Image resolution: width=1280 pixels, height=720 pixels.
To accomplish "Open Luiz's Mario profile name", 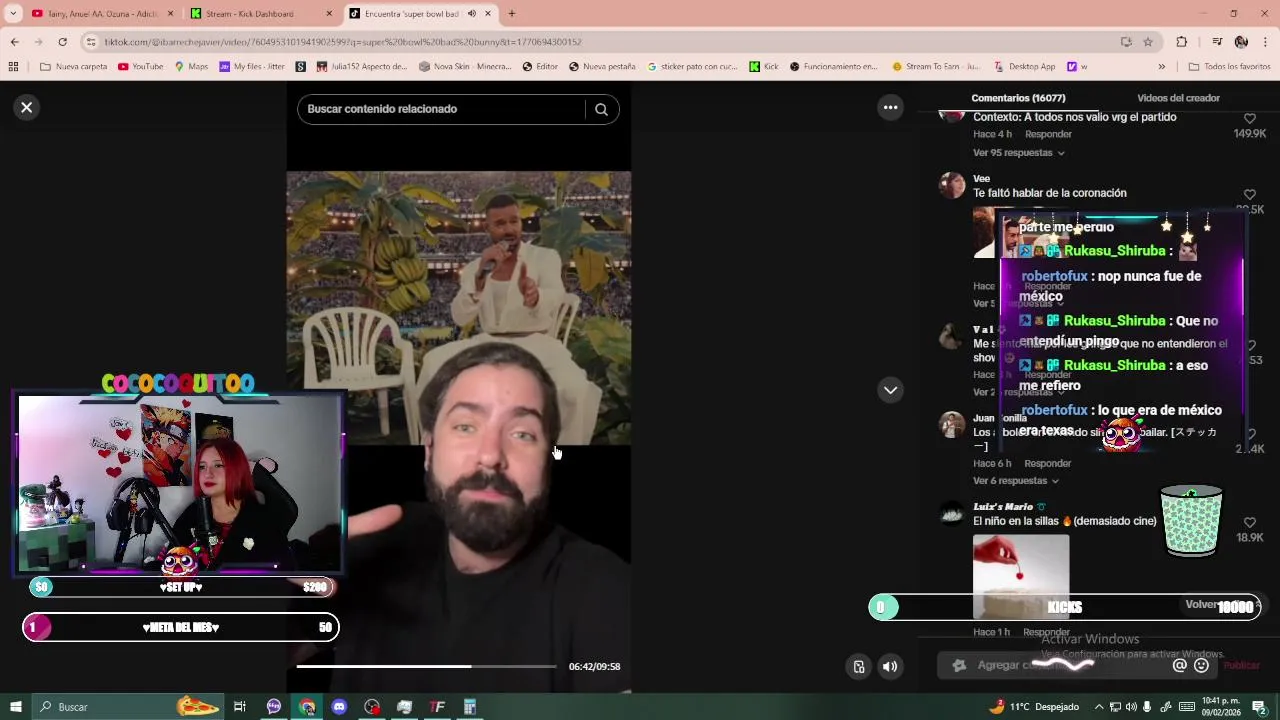I will (1003, 507).
